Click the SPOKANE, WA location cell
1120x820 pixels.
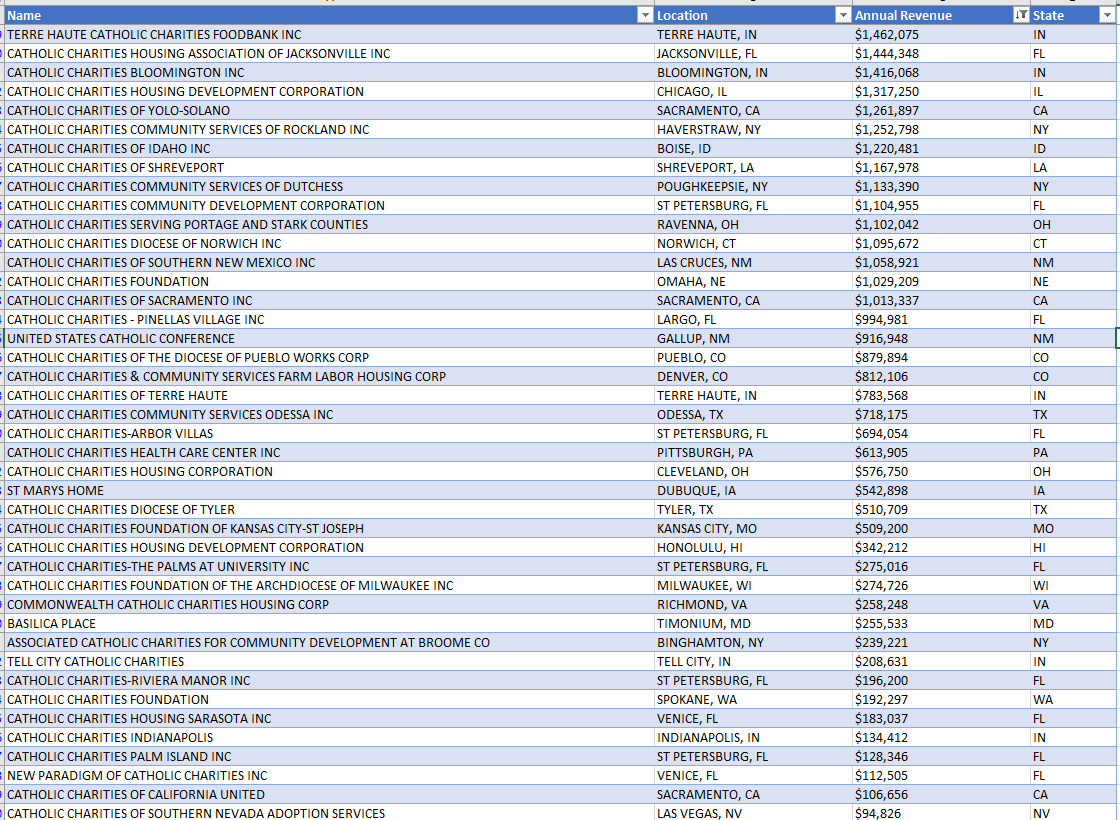753,699
